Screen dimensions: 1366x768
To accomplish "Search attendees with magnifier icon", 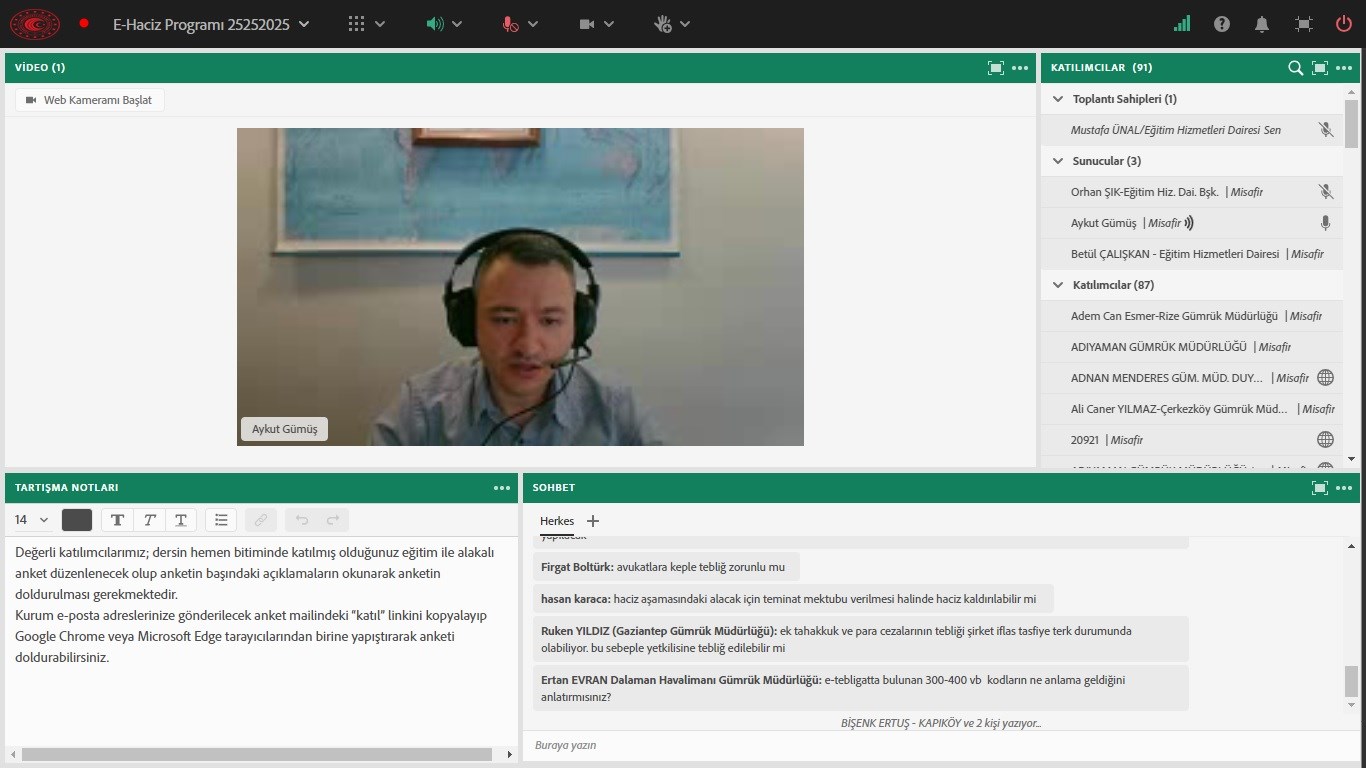I will coord(1295,68).
